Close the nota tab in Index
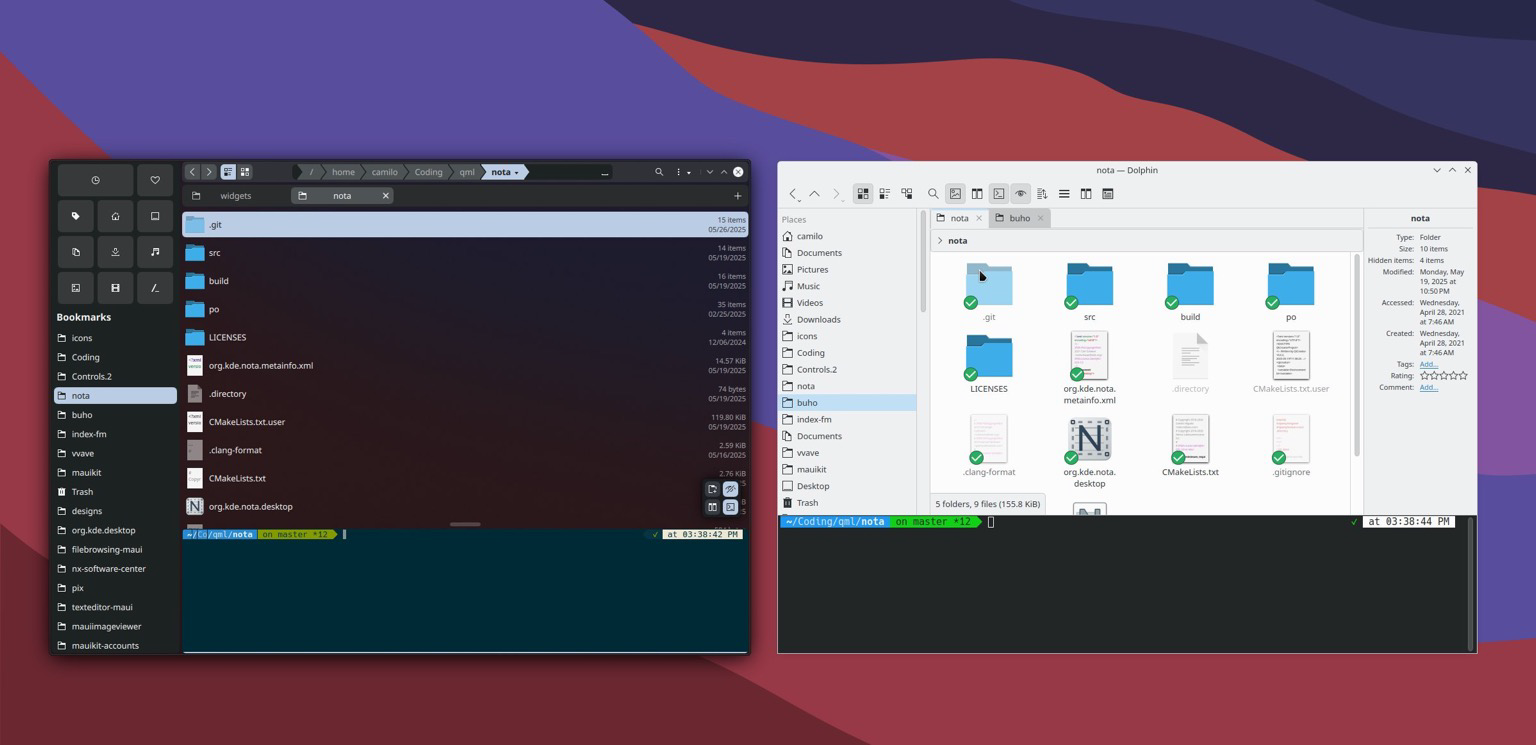The width and height of the screenshot is (1536, 745). 385,196
